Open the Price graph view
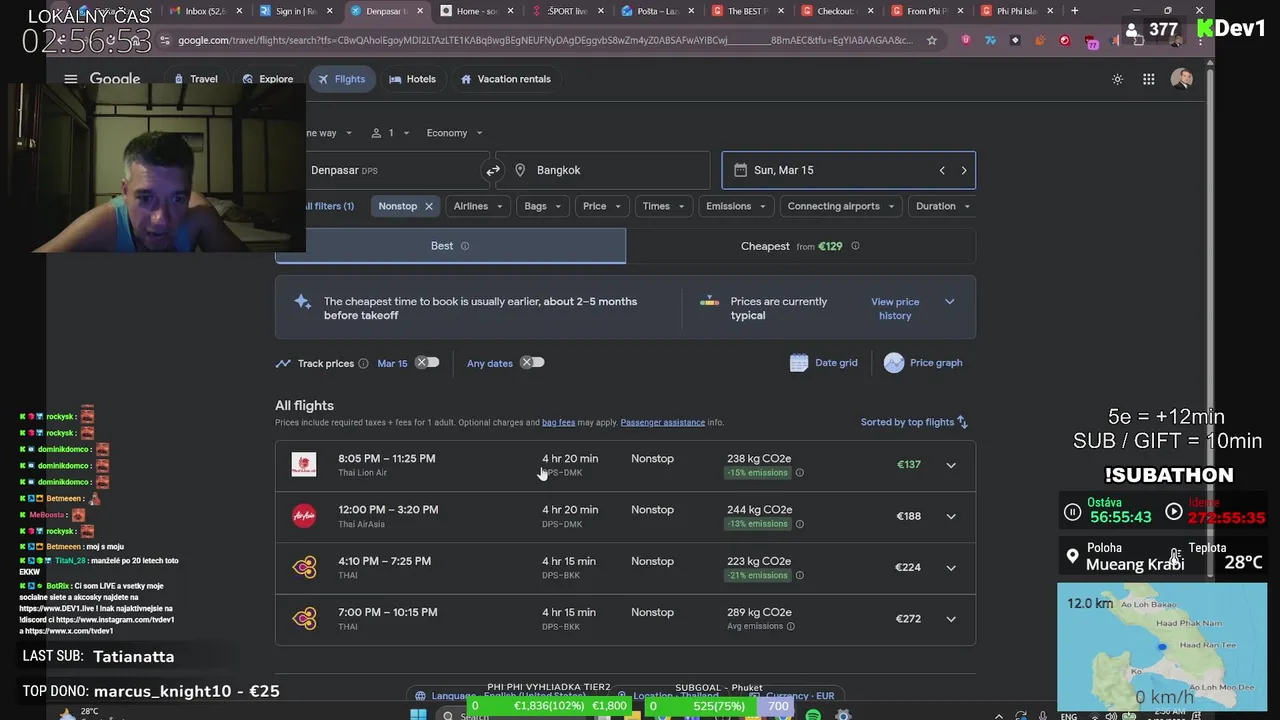The width and height of the screenshot is (1280, 720). pos(923,363)
